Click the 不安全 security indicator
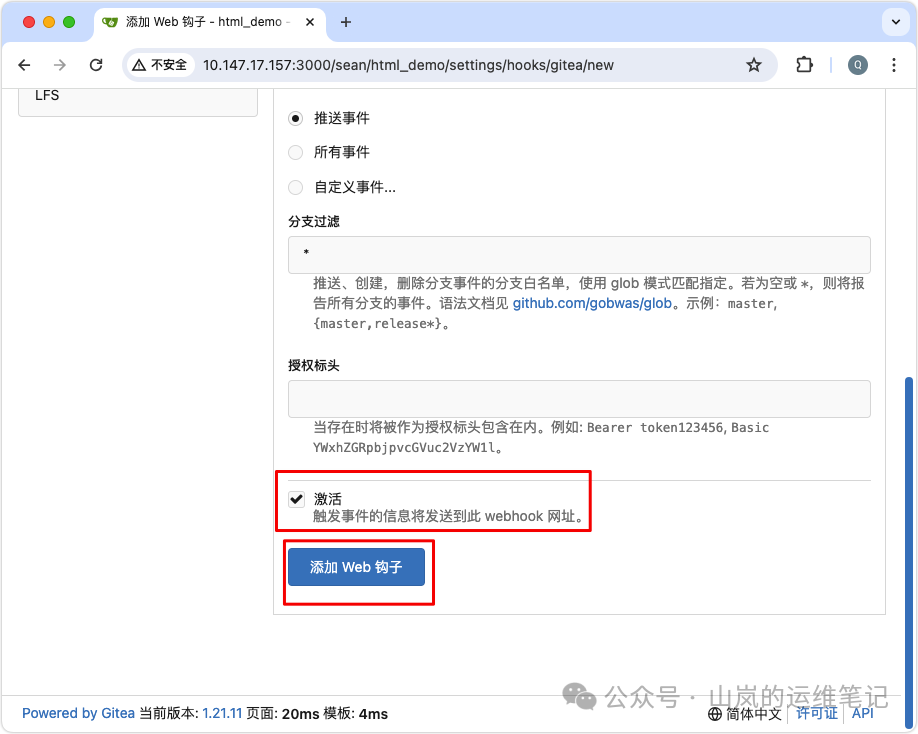 click(x=162, y=64)
